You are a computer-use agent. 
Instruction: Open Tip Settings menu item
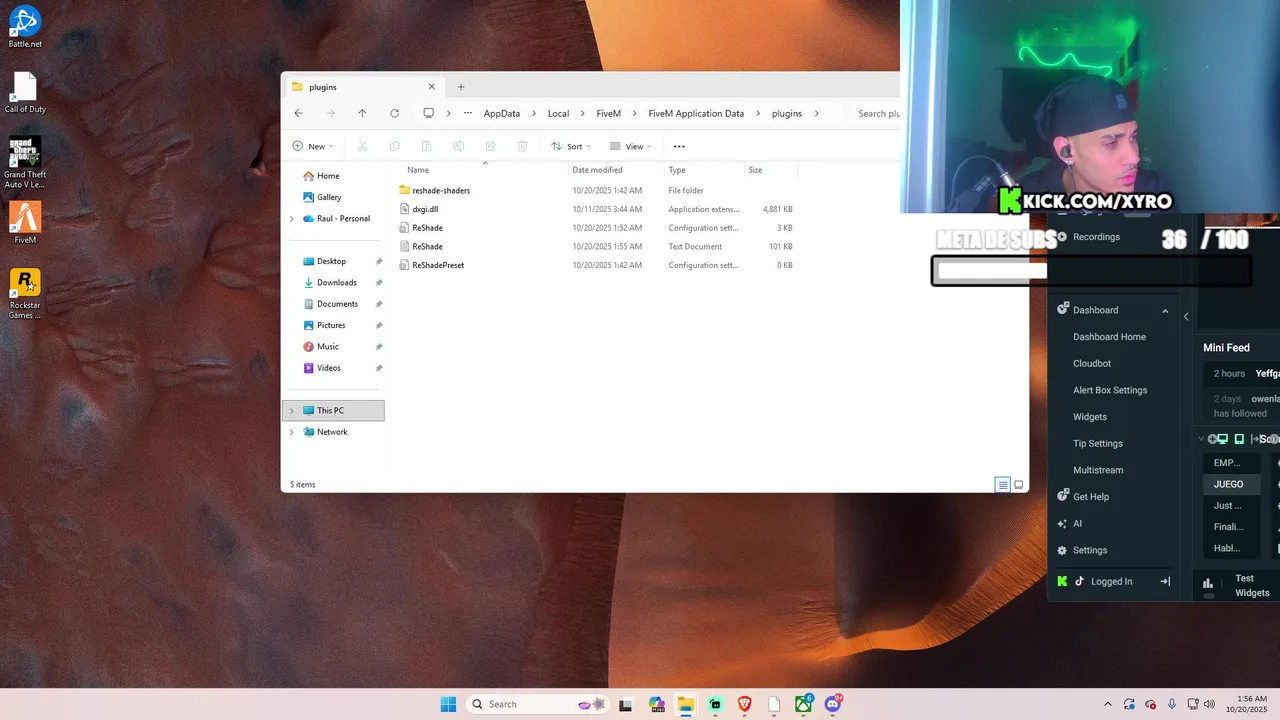(x=1098, y=444)
